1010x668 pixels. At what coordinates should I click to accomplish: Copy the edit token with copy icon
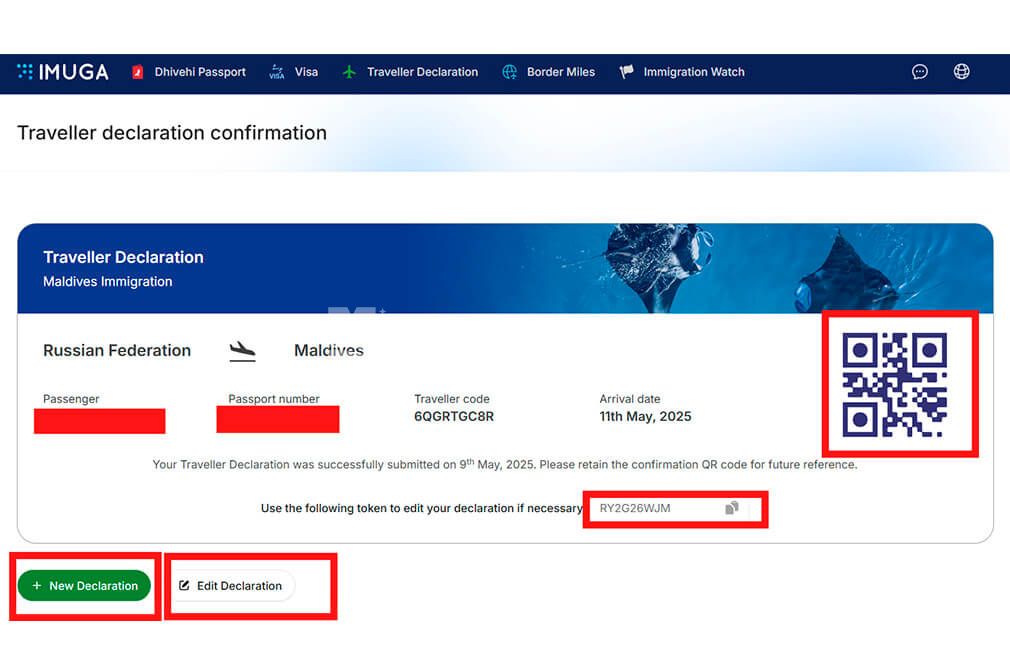click(x=732, y=508)
